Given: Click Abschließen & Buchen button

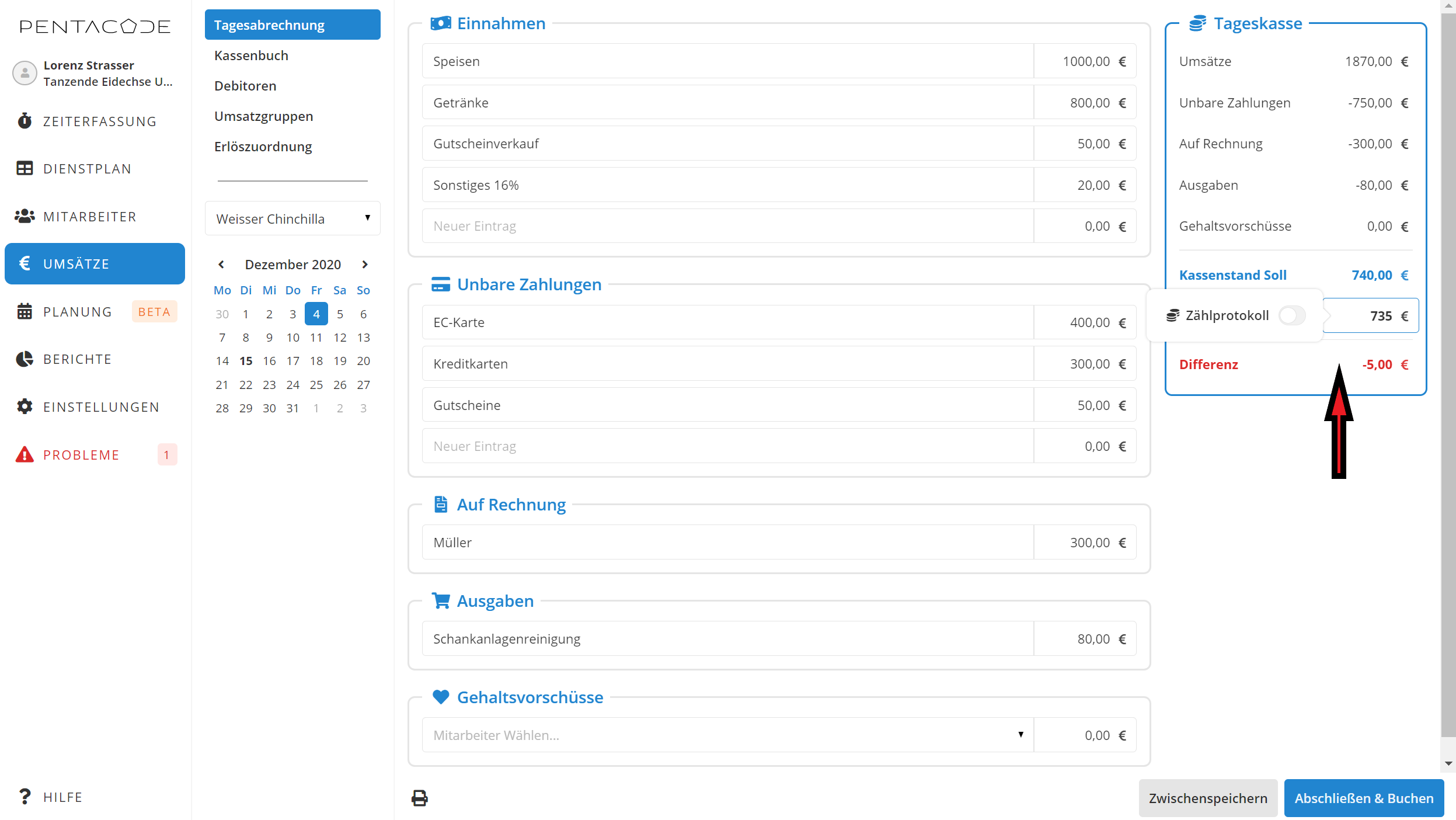Looking at the screenshot, I should point(1363,798).
